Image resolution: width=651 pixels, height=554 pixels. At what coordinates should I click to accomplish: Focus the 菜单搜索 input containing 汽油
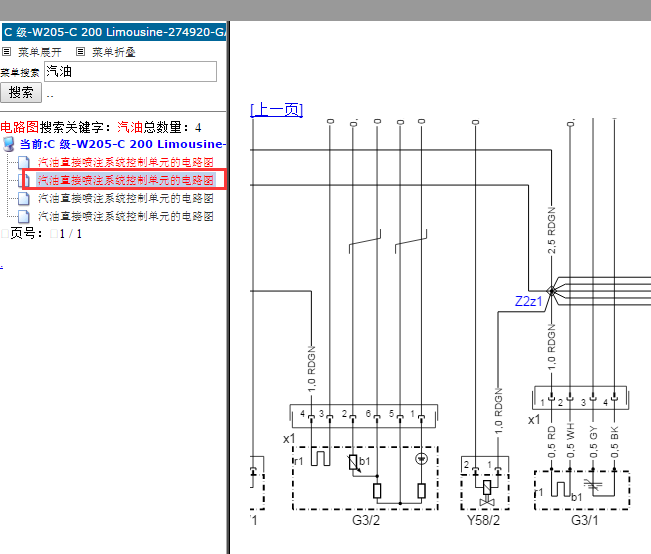point(130,71)
